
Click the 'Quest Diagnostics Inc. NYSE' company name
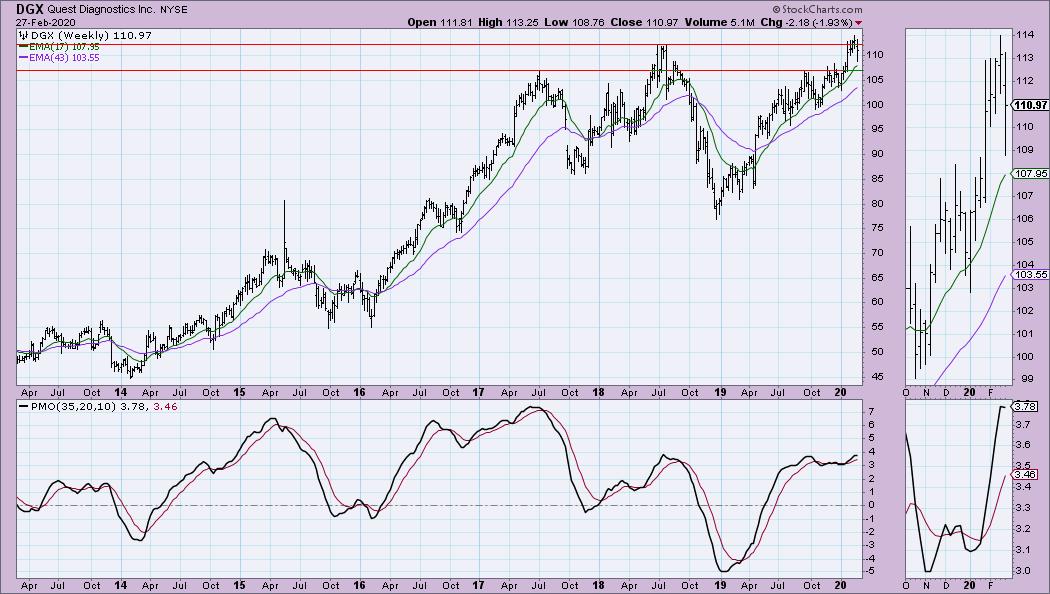(x=119, y=10)
